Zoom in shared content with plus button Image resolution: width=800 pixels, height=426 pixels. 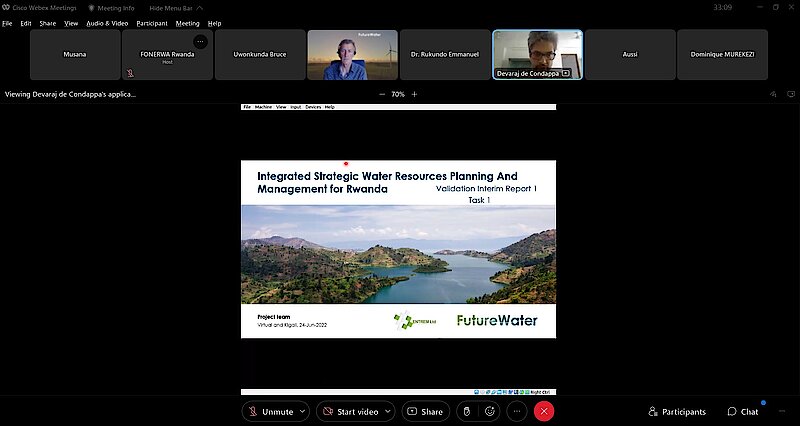415,94
